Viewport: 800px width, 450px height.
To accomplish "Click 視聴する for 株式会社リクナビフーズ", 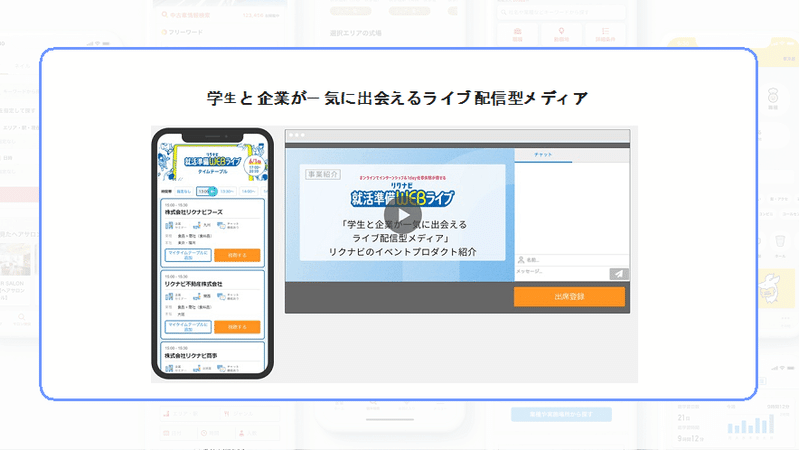I will pyautogui.click(x=237, y=255).
